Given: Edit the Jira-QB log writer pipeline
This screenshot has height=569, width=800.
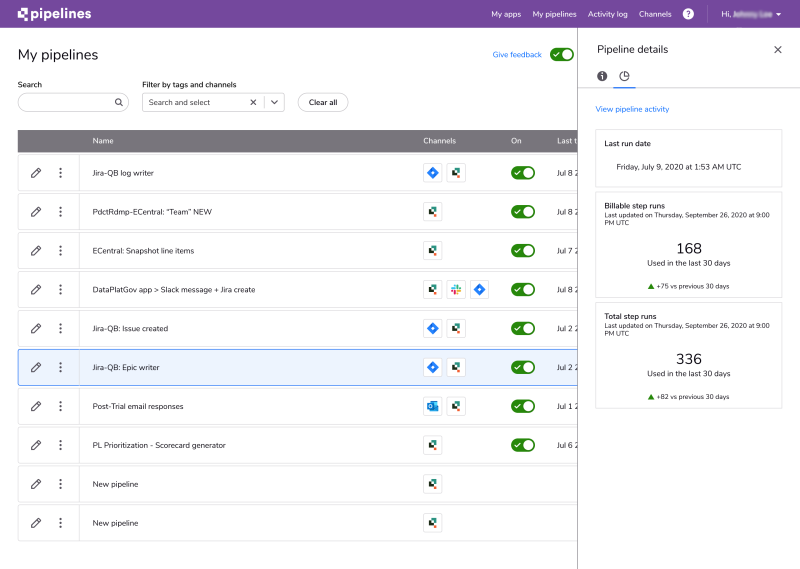Looking at the screenshot, I should 36,173.
